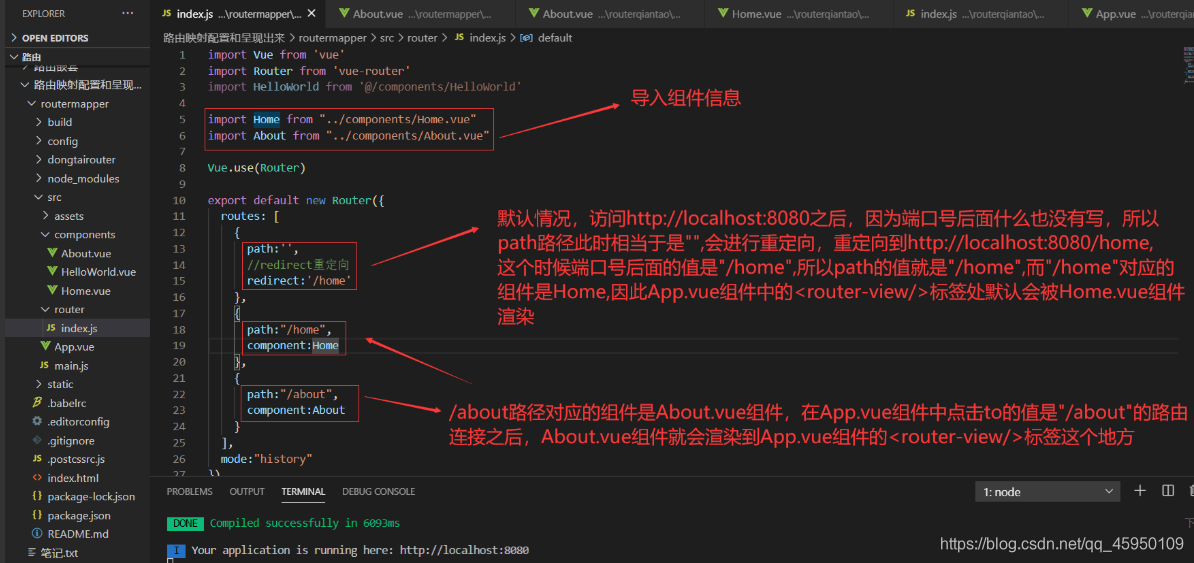Click the Vue icon beside HelloWorld.vue
This screenshot has width=1194, height=563.
(52, 272)
